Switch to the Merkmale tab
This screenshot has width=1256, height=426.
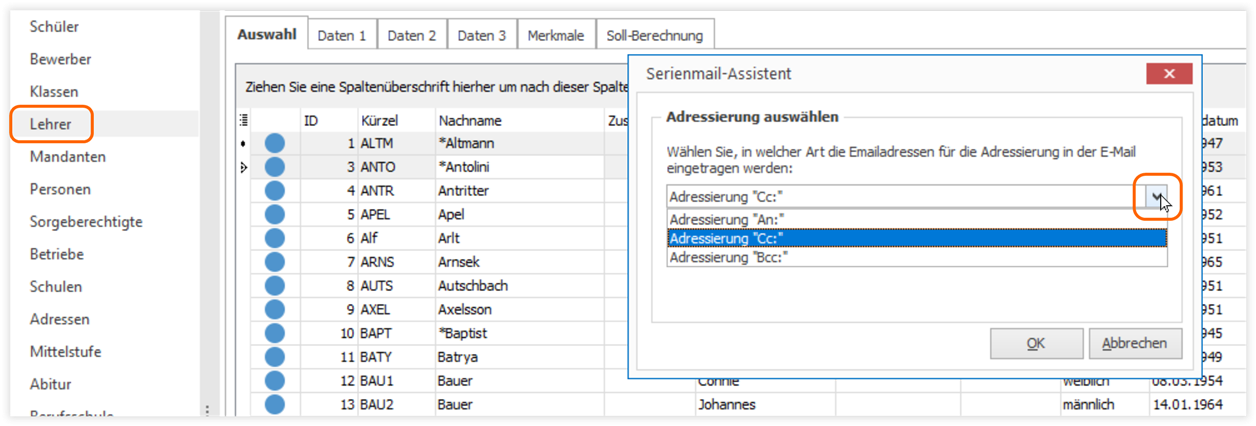(556, 35)
